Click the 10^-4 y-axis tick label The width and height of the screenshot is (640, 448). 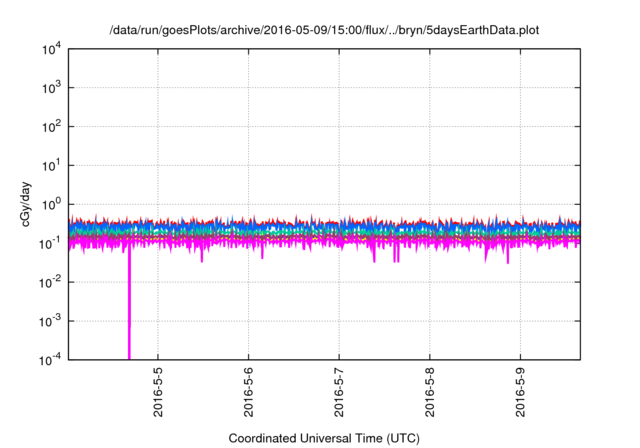pos(51,360)
